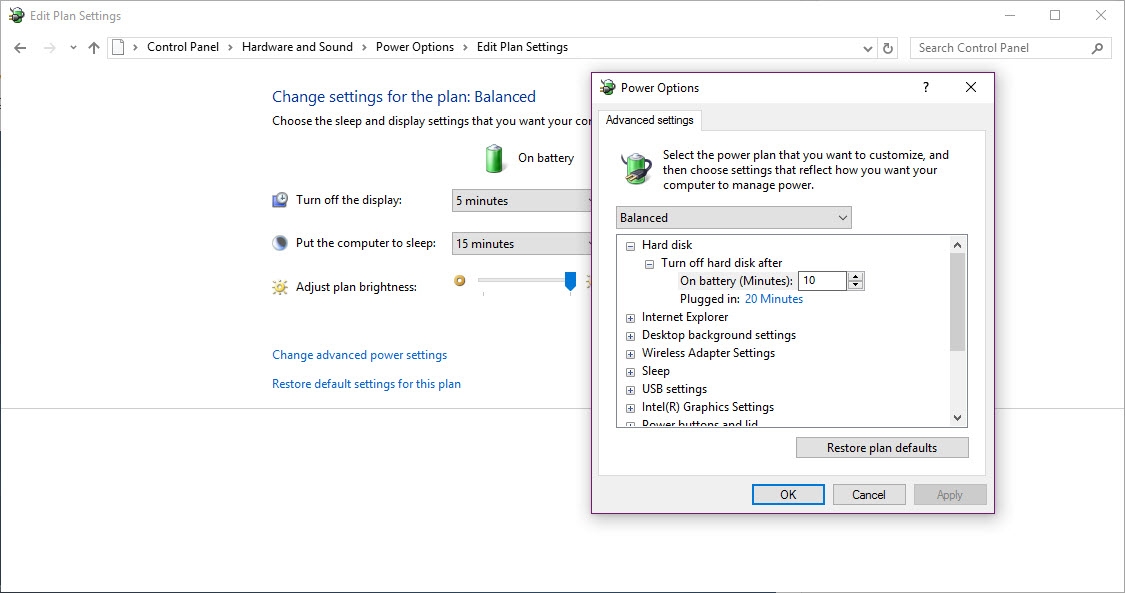Viewport: 1125px width, 593px height.
Task: Expand the Sleep node
Action: (631, 372)
